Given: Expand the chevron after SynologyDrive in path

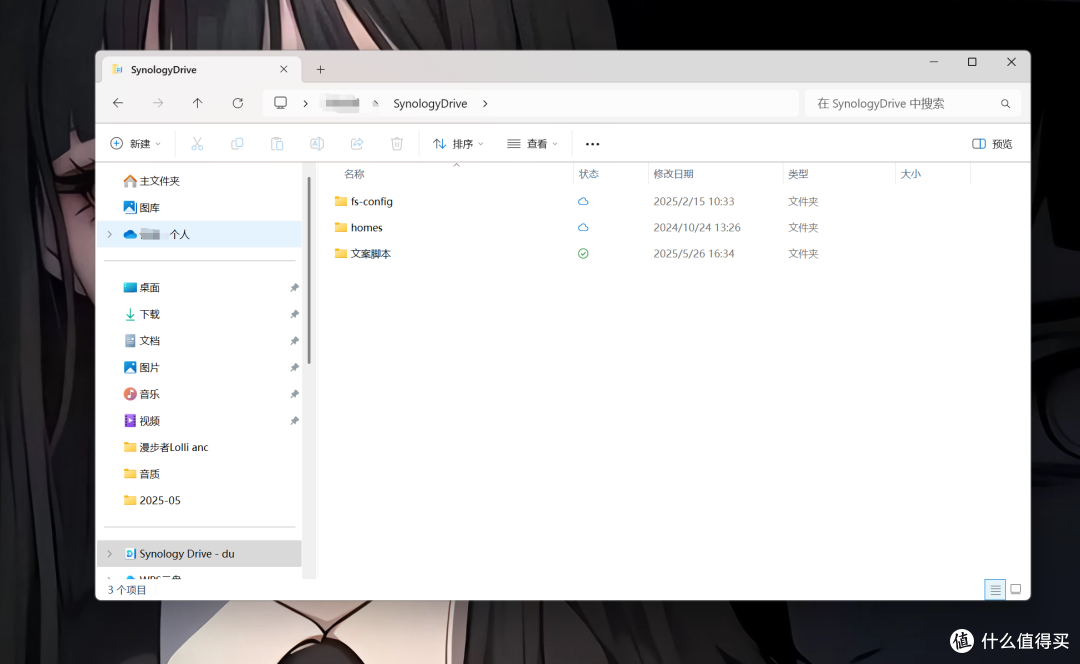Looking at the screenshot, I should 485,103.
